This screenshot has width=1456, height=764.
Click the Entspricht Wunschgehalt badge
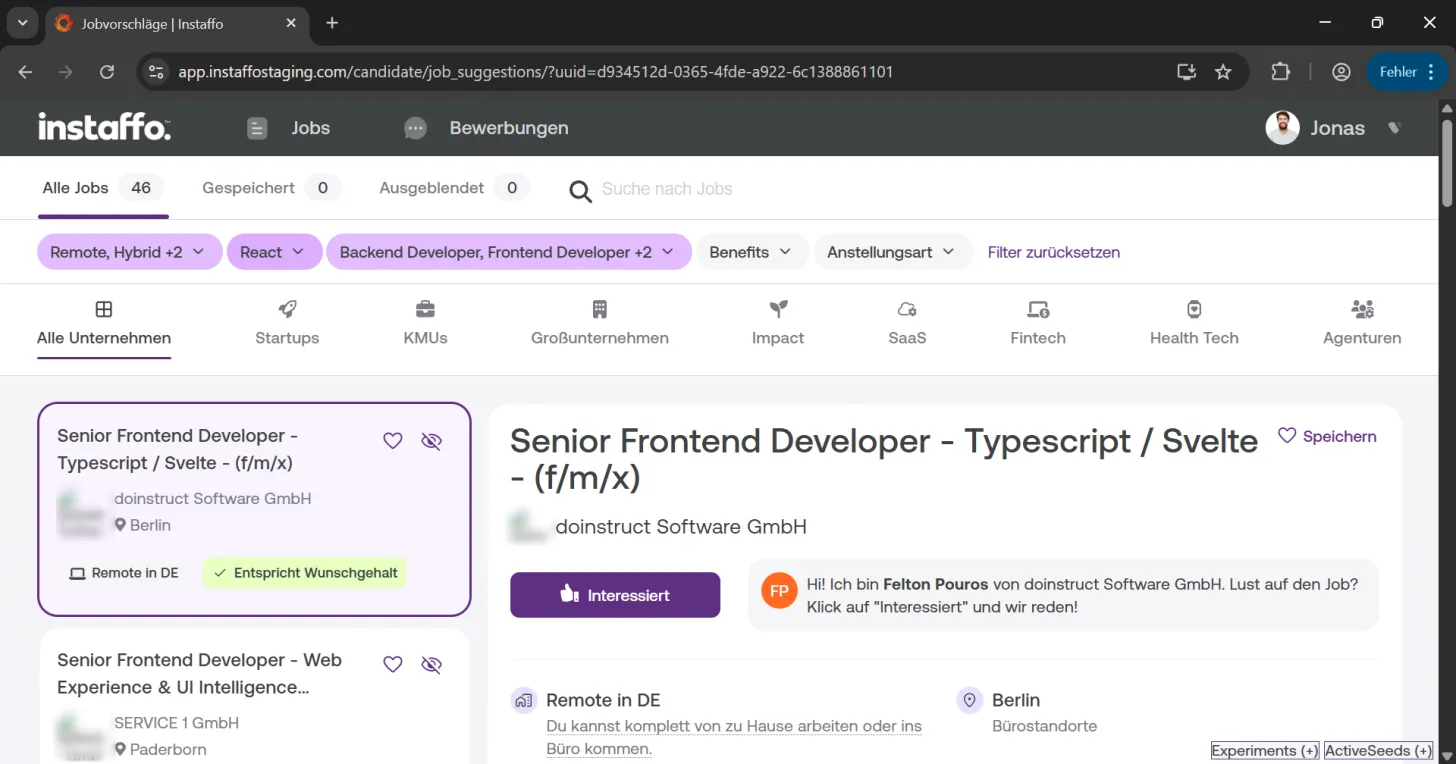304,573
